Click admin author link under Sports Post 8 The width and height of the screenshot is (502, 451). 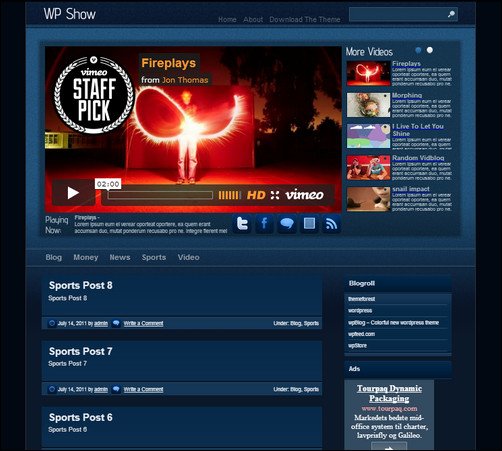tap(101, 323)
